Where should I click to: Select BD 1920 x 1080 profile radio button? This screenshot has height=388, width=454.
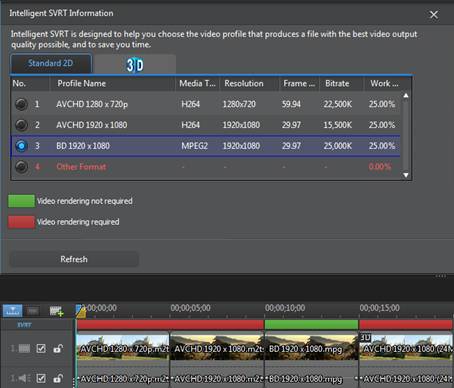pos(21,146)
